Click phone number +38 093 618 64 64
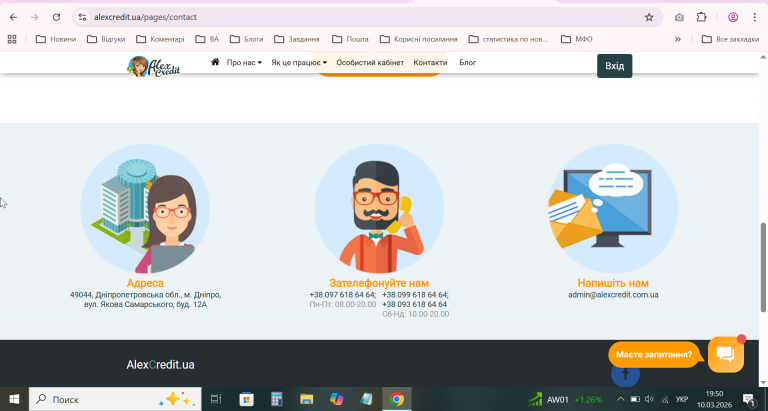The image size is (768, 411). click(414, 304)
